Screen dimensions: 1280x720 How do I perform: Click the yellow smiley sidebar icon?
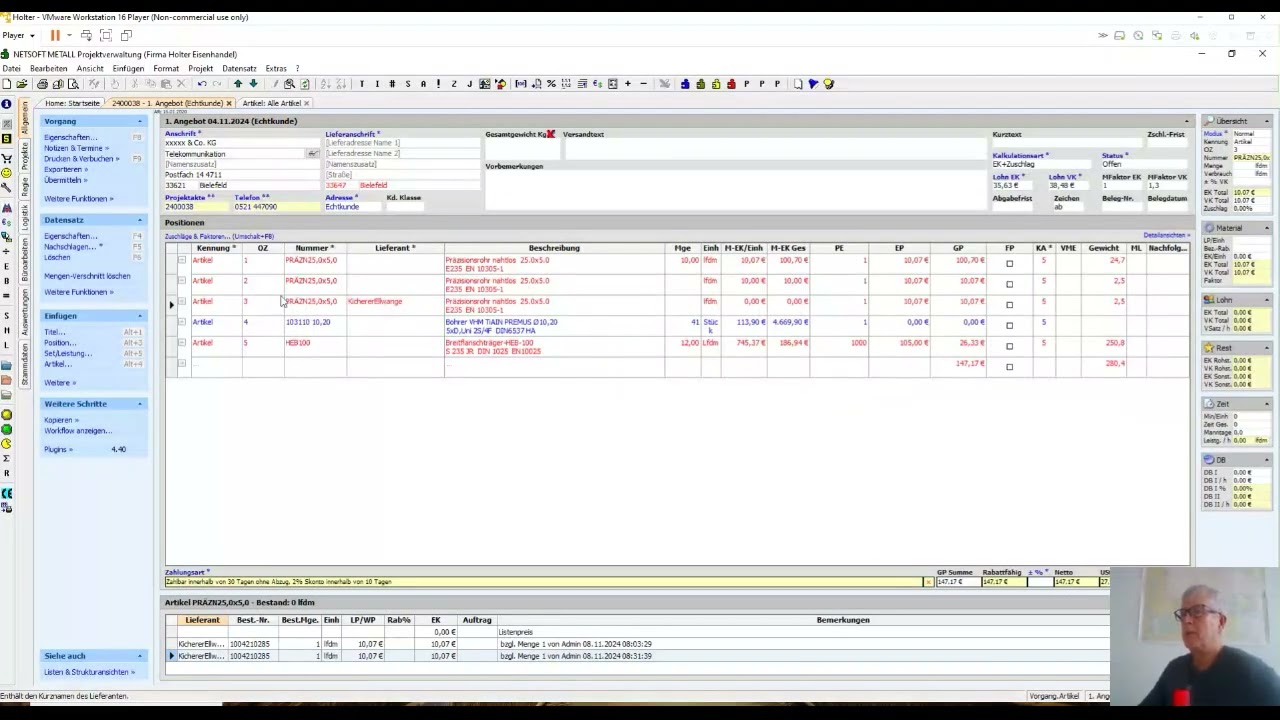(x=7, y=173)
